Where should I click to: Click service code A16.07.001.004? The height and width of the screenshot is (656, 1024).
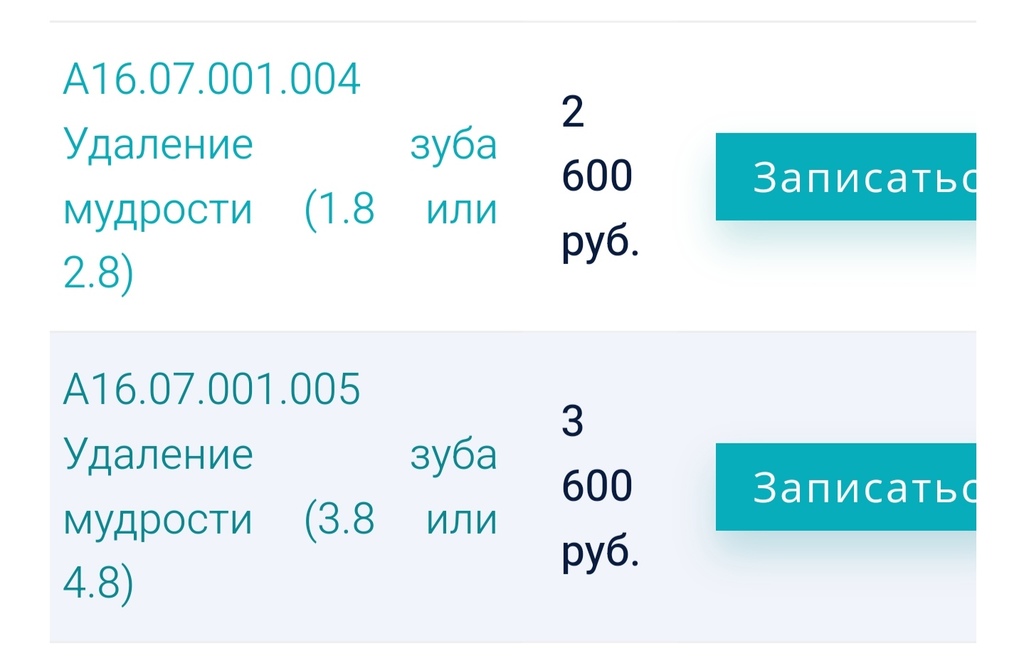[x=211, y=80]
